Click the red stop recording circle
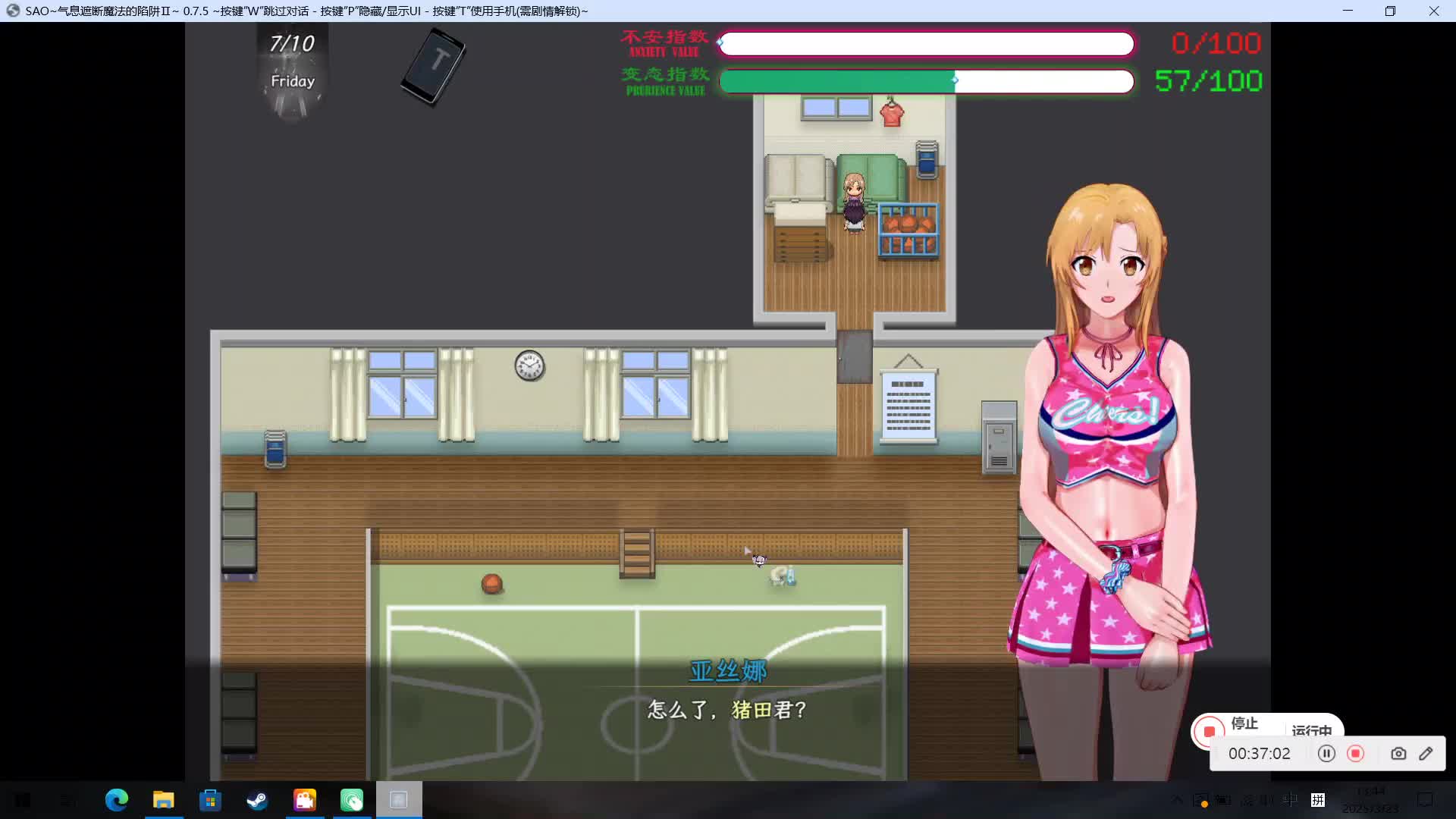Viewport: 1456px width, 819px height. (1355, 754)
